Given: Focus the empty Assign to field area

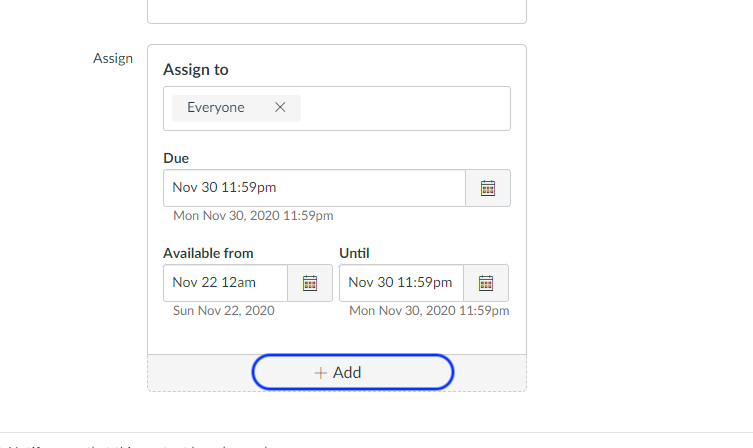Looking at the screenshot, I should point(405,109).
